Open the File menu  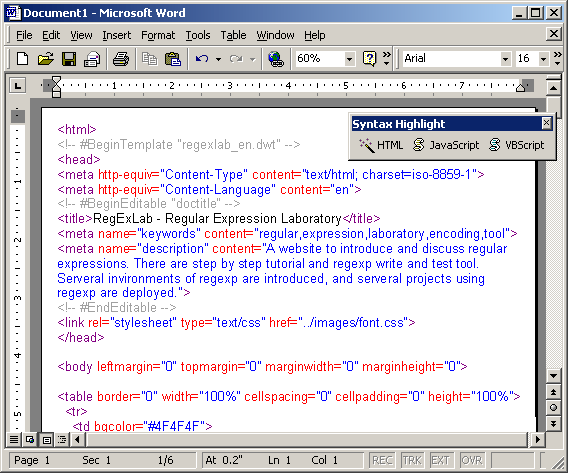pyautogui.click(x=24, y=35)
